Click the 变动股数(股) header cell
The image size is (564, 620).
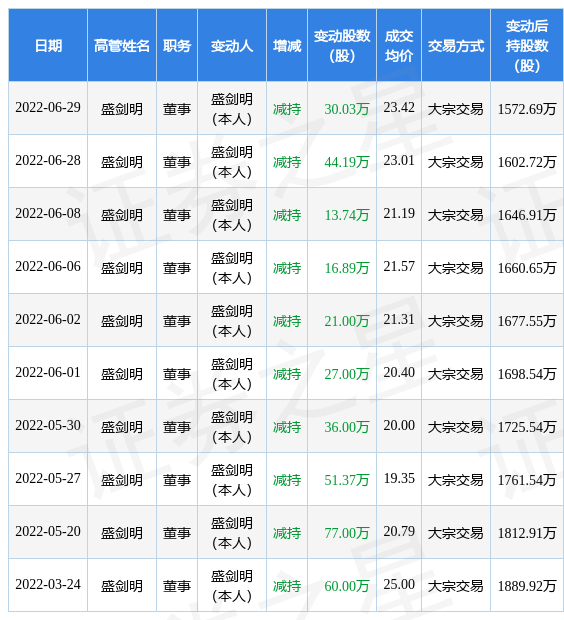tap(342, 46)
